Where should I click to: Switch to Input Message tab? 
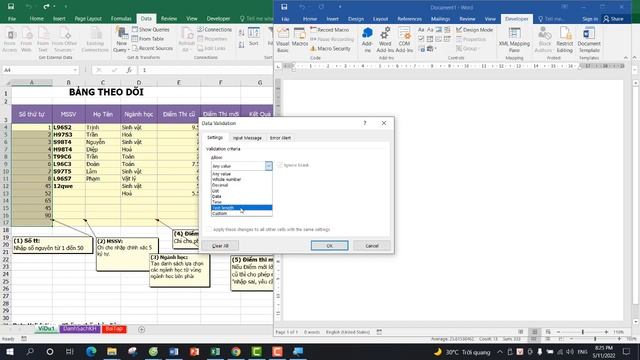click(247, 138)
